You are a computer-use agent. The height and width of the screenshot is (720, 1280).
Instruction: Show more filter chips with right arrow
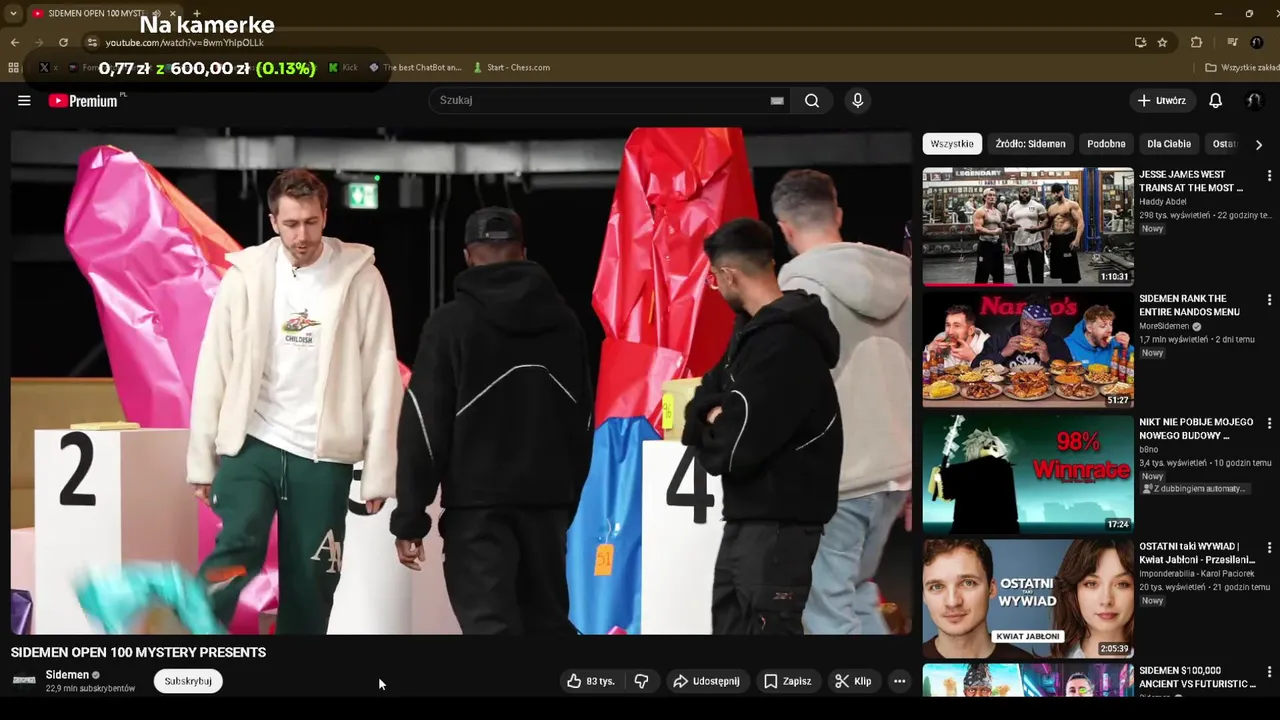coord(1258,144)
